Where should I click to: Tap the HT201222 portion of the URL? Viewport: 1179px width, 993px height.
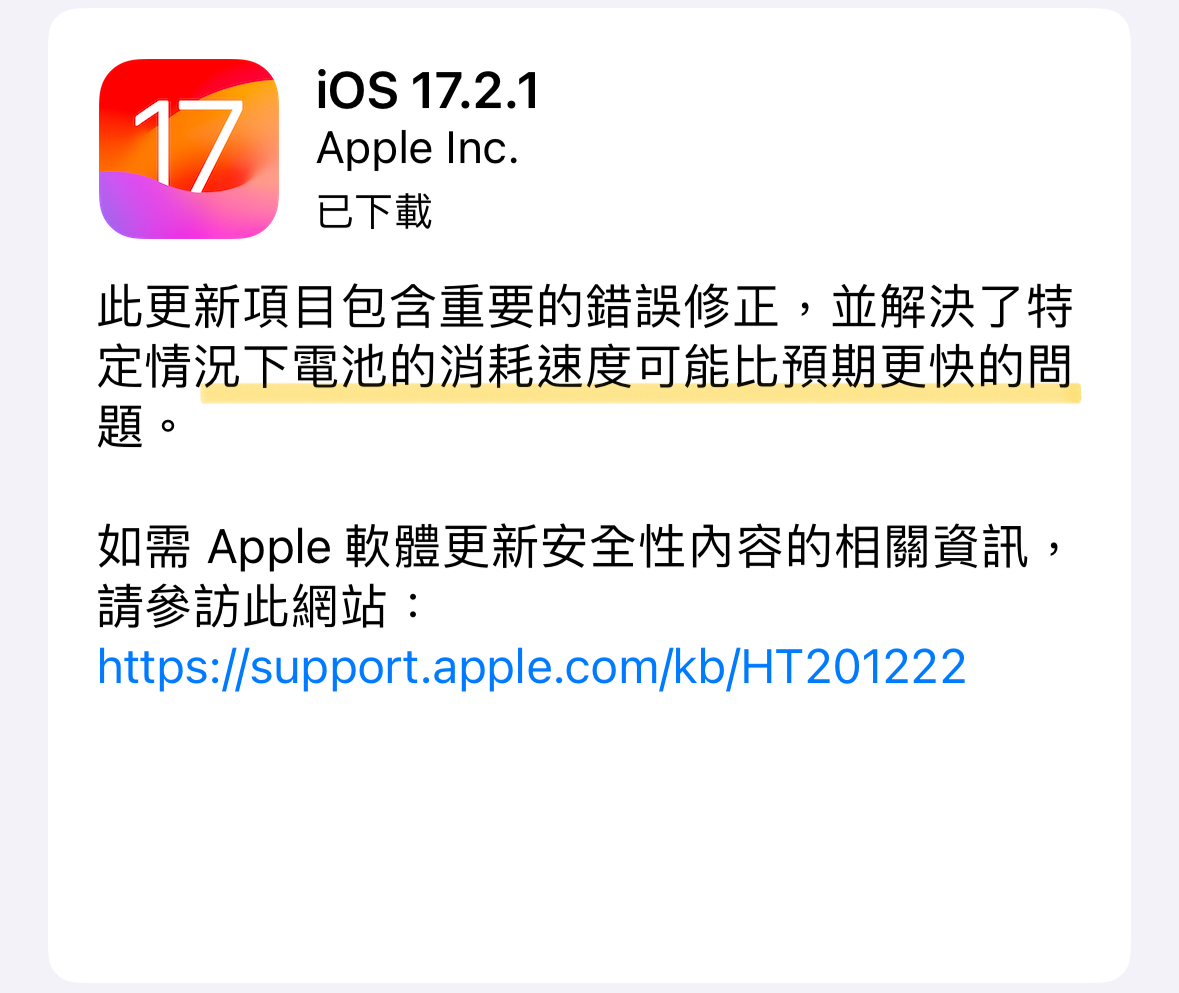[854, 667]
